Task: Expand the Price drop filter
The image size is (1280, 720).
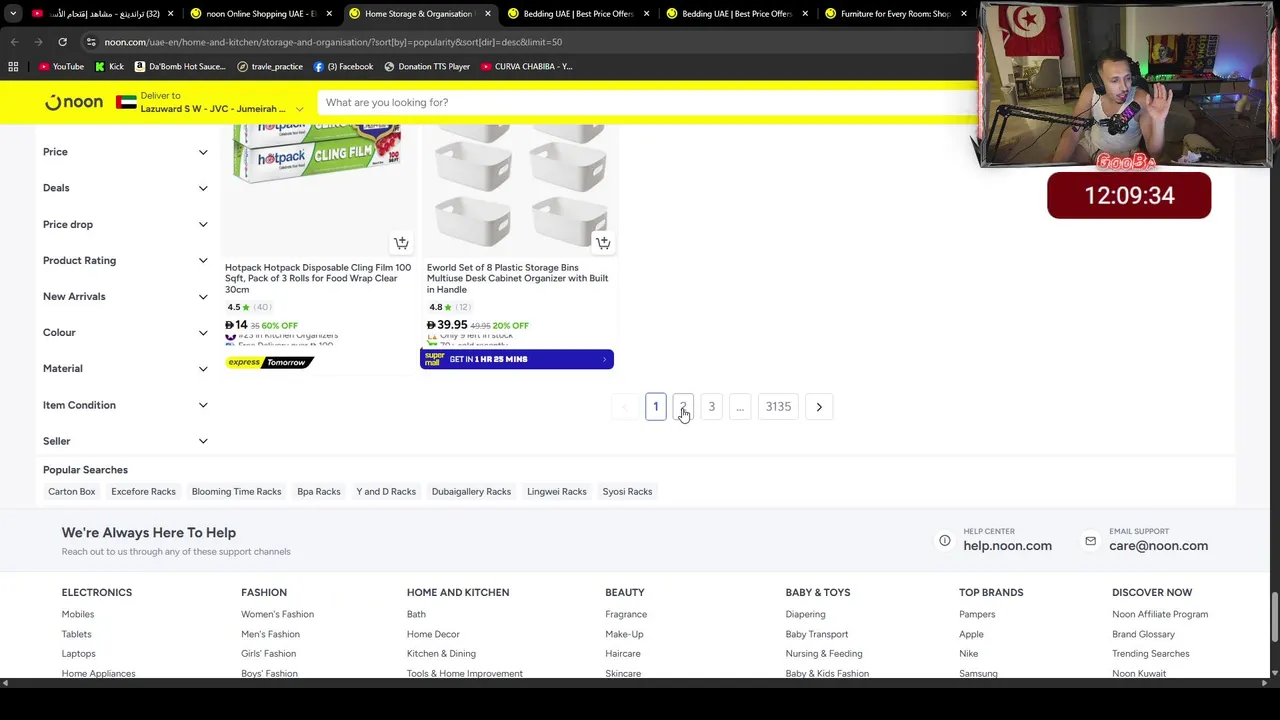Action: tap(125, 224)
